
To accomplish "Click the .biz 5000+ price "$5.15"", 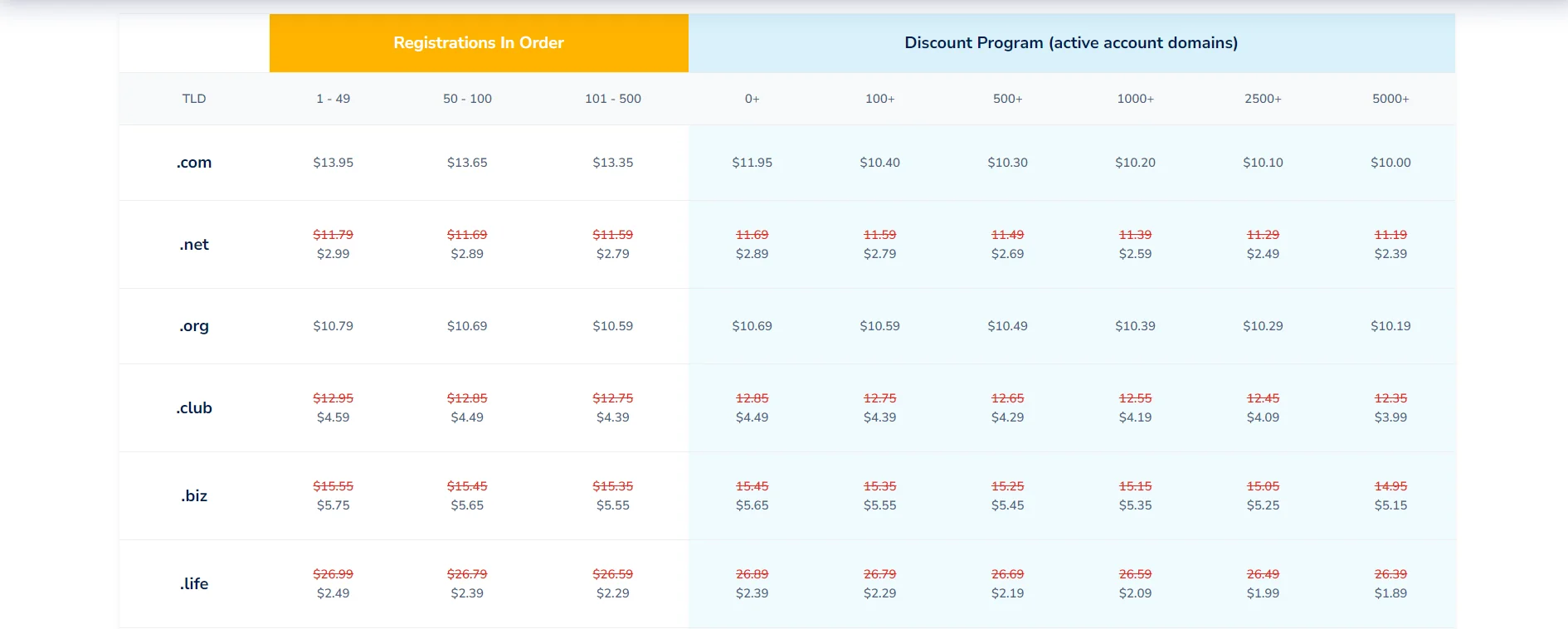I will click(1391, 505).
